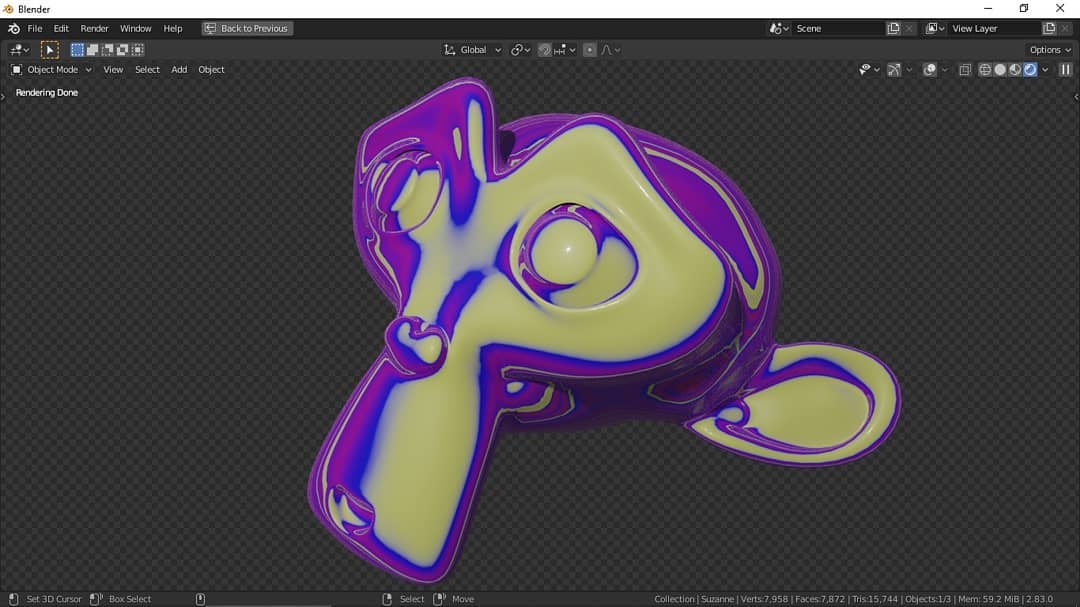Screen dimensions: 1080x607
Task: Open snapping options dropdown
Action: 565,50
